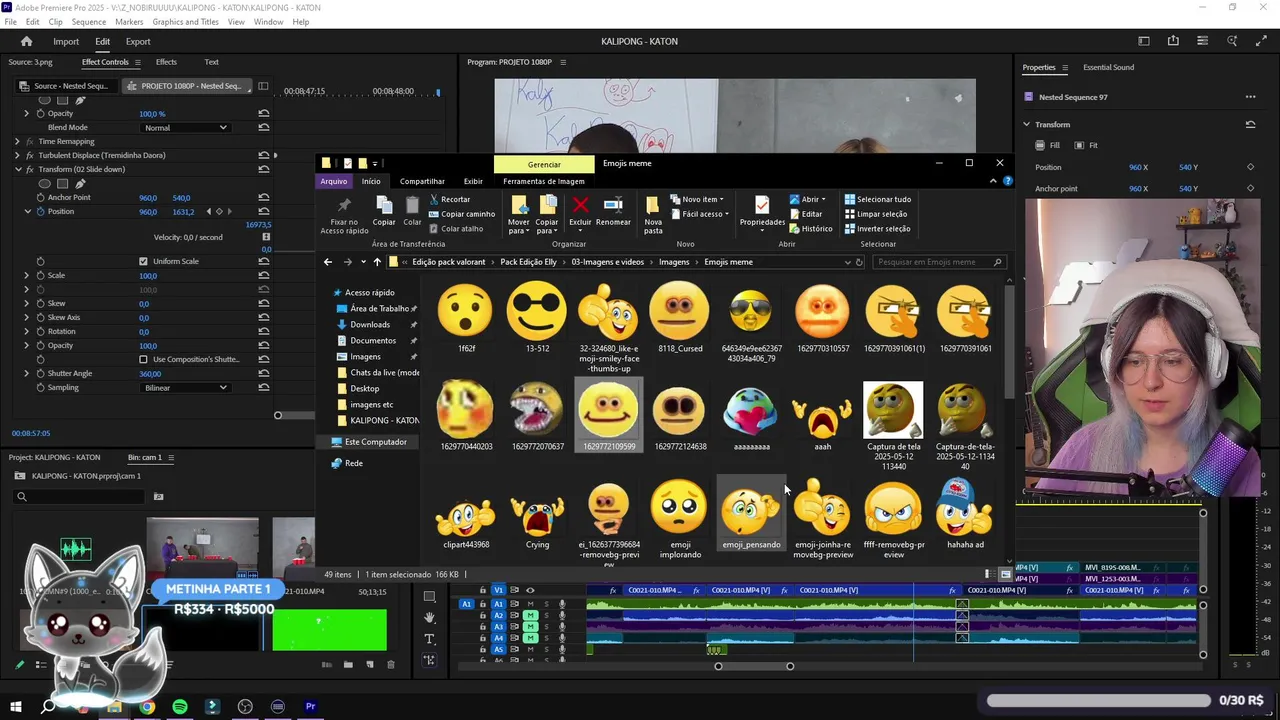Image resolution: width=1280 pixels, height=720 pixels.
Task: Click Histórico in the Abrir group
Action: [810, 228]
